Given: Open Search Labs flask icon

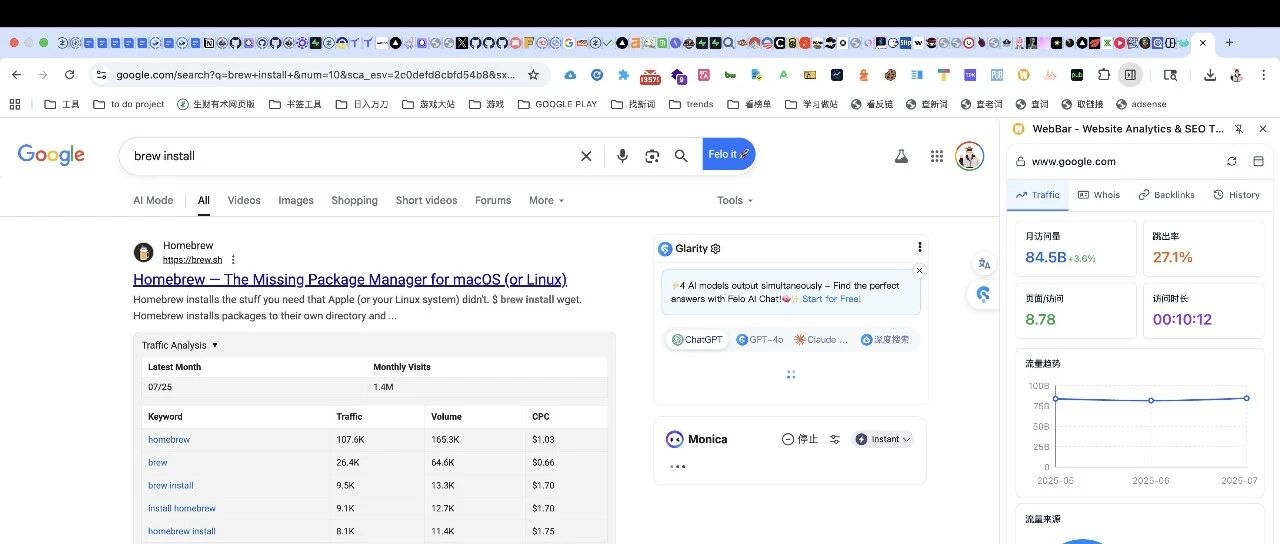Looking at the screenshot, I should pos(901,156).
